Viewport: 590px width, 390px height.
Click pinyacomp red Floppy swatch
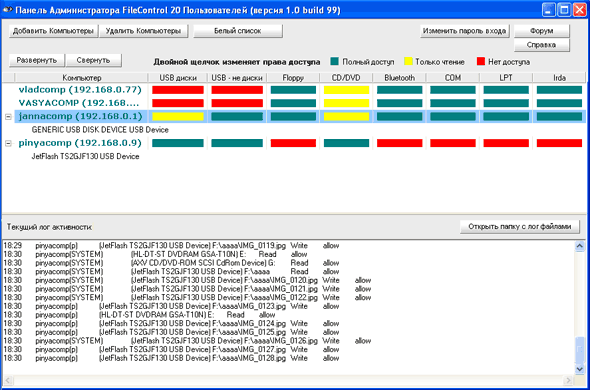(293, 143)
